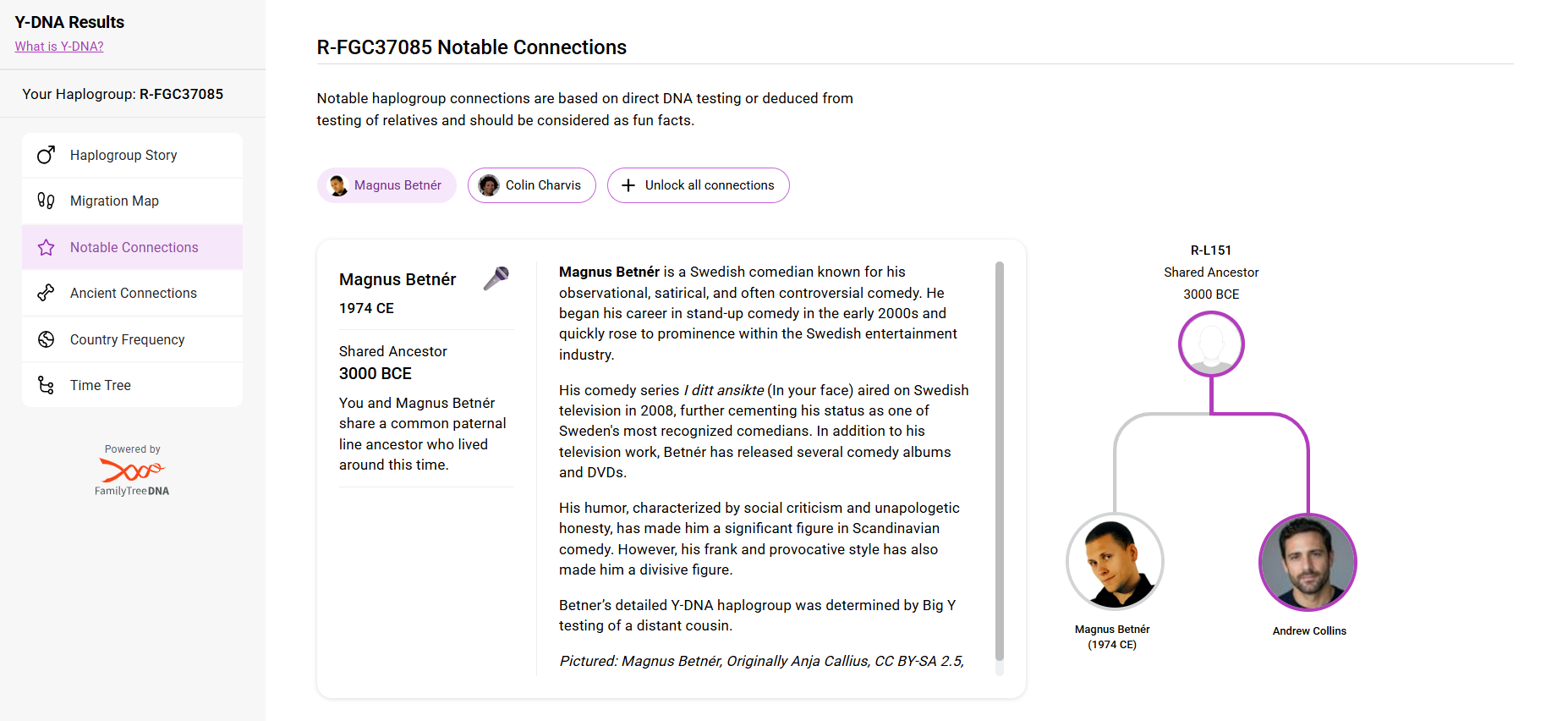Click Andrew Collins' portrait in tree

point(1308,562)
